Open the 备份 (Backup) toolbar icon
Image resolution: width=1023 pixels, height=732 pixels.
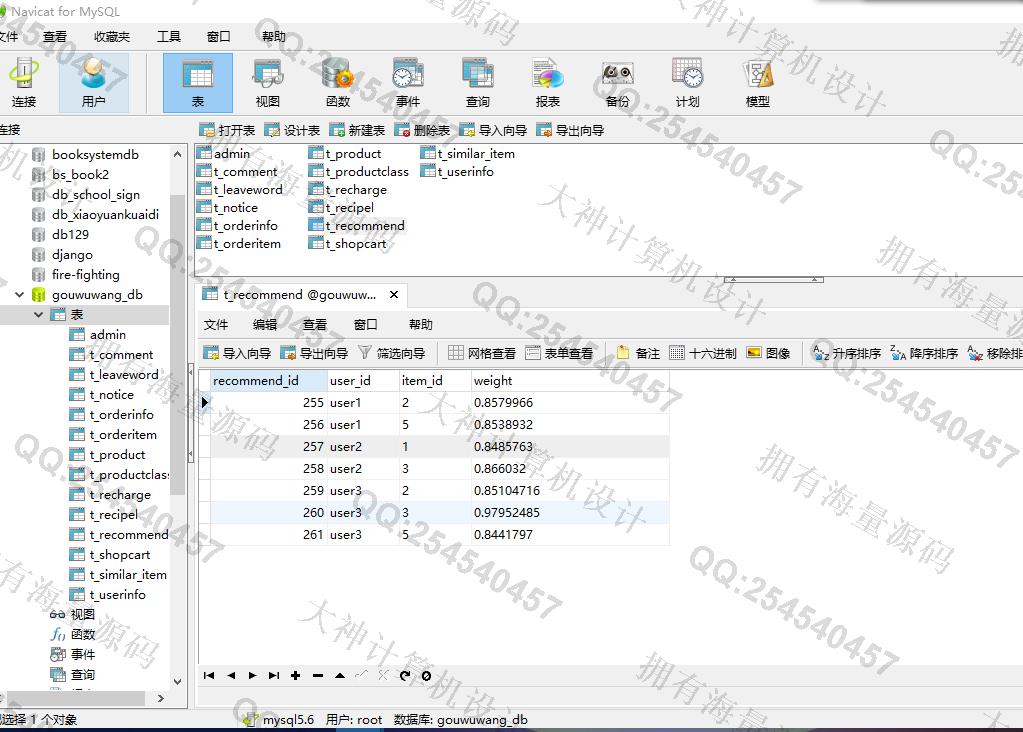617,83
